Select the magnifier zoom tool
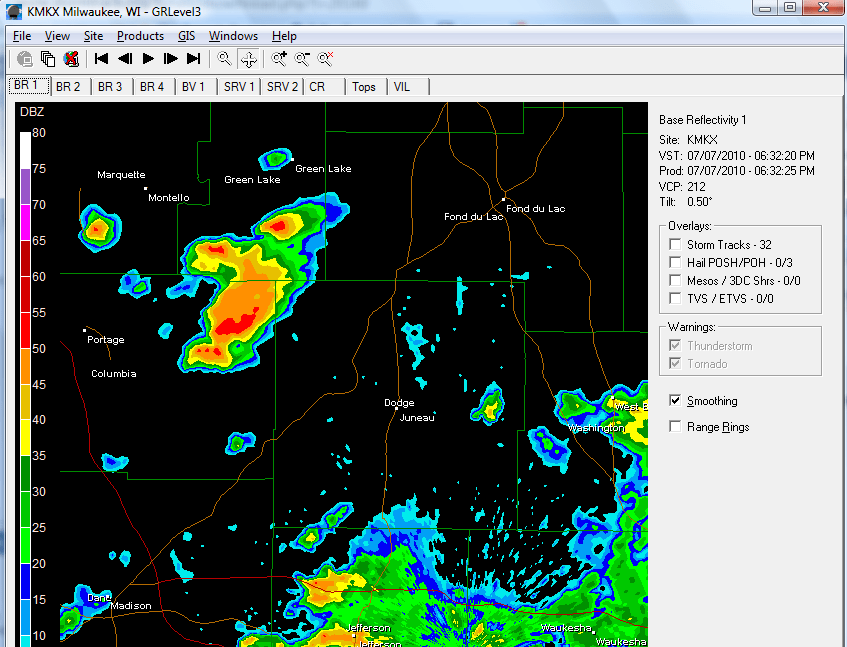Viewport: 847px width, 647px height. (224, 58)
